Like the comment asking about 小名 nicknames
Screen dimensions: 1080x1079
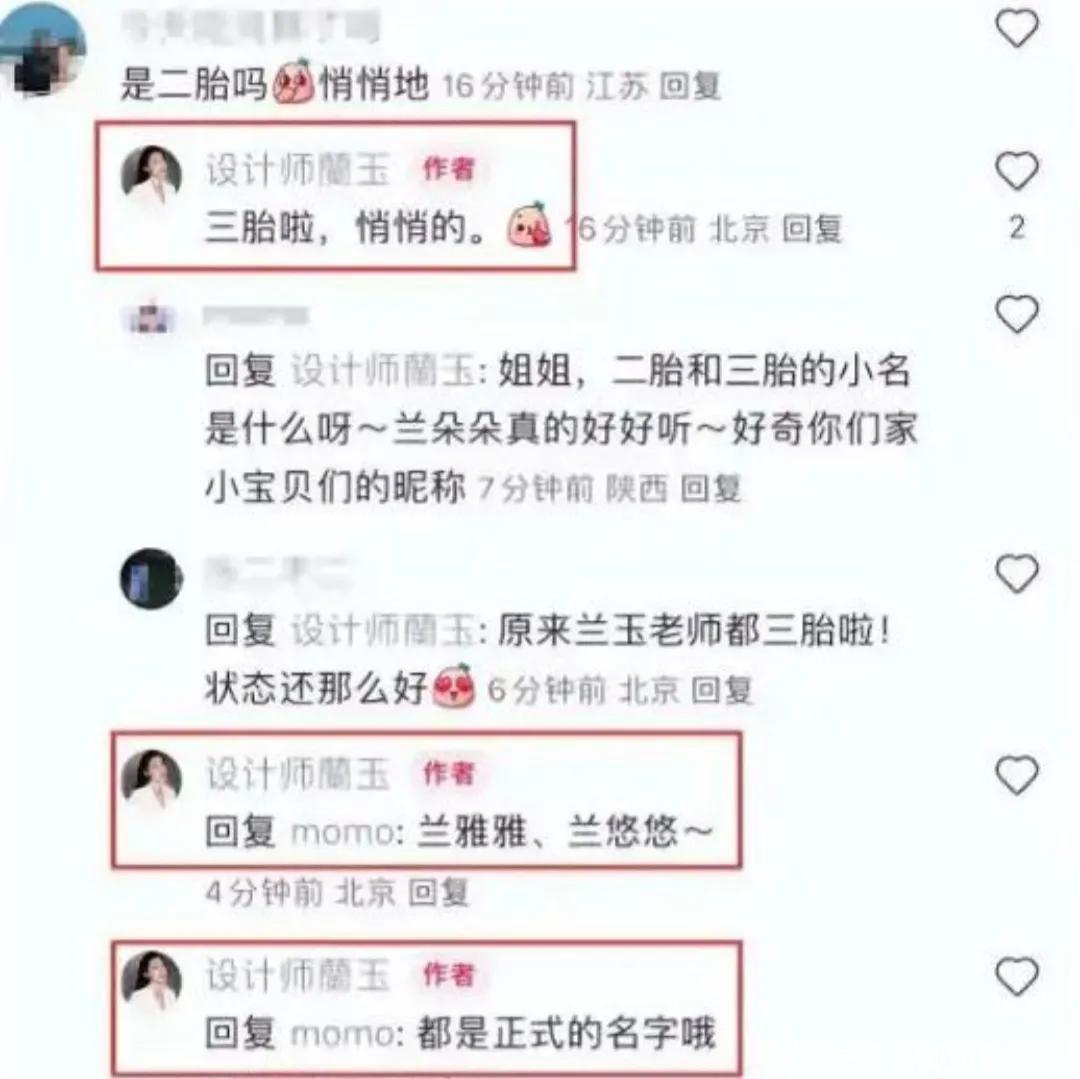coord(1017,314)
